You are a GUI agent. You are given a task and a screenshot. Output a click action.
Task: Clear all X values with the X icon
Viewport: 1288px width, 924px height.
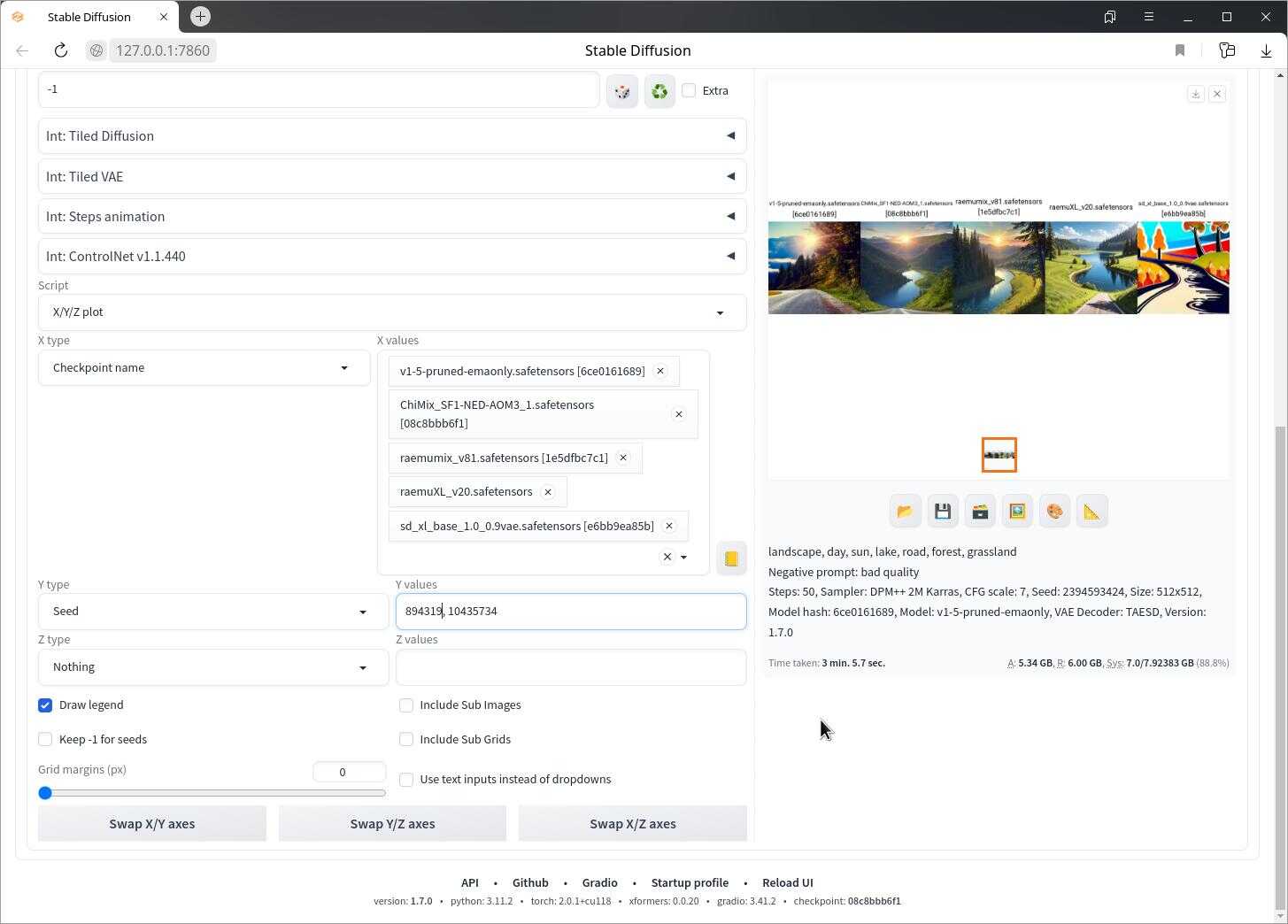coord(667,557)
